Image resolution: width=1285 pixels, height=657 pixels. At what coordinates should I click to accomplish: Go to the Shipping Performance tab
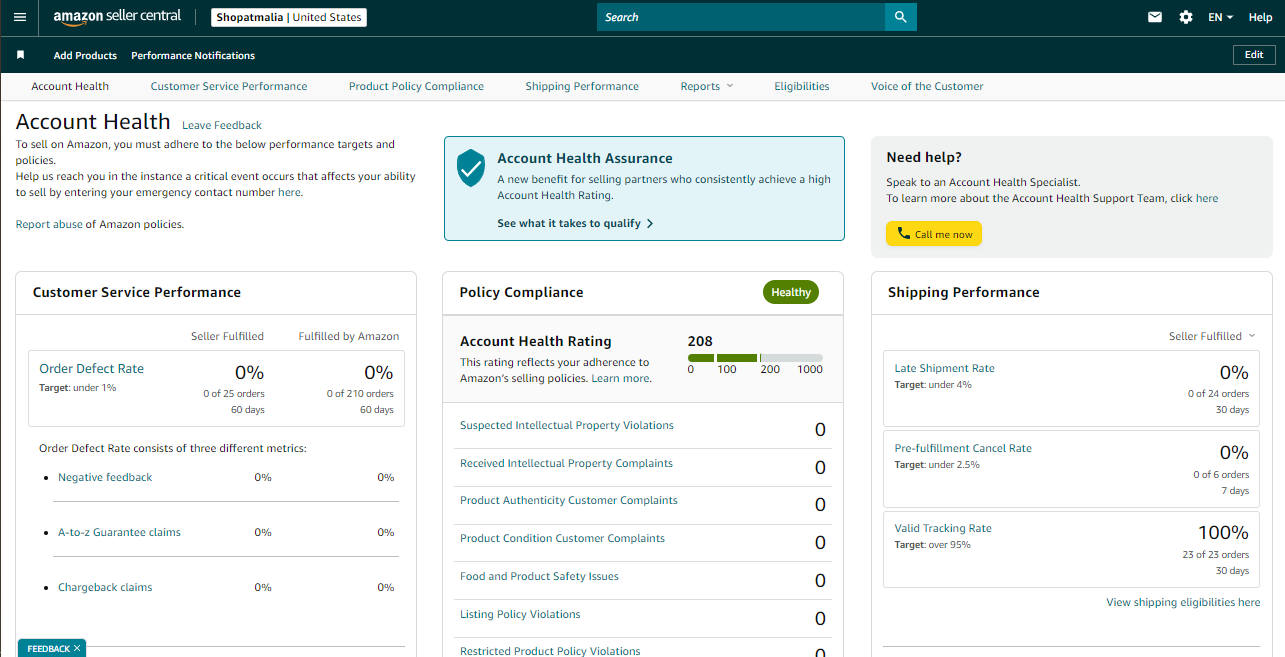(x=582, y=86)
